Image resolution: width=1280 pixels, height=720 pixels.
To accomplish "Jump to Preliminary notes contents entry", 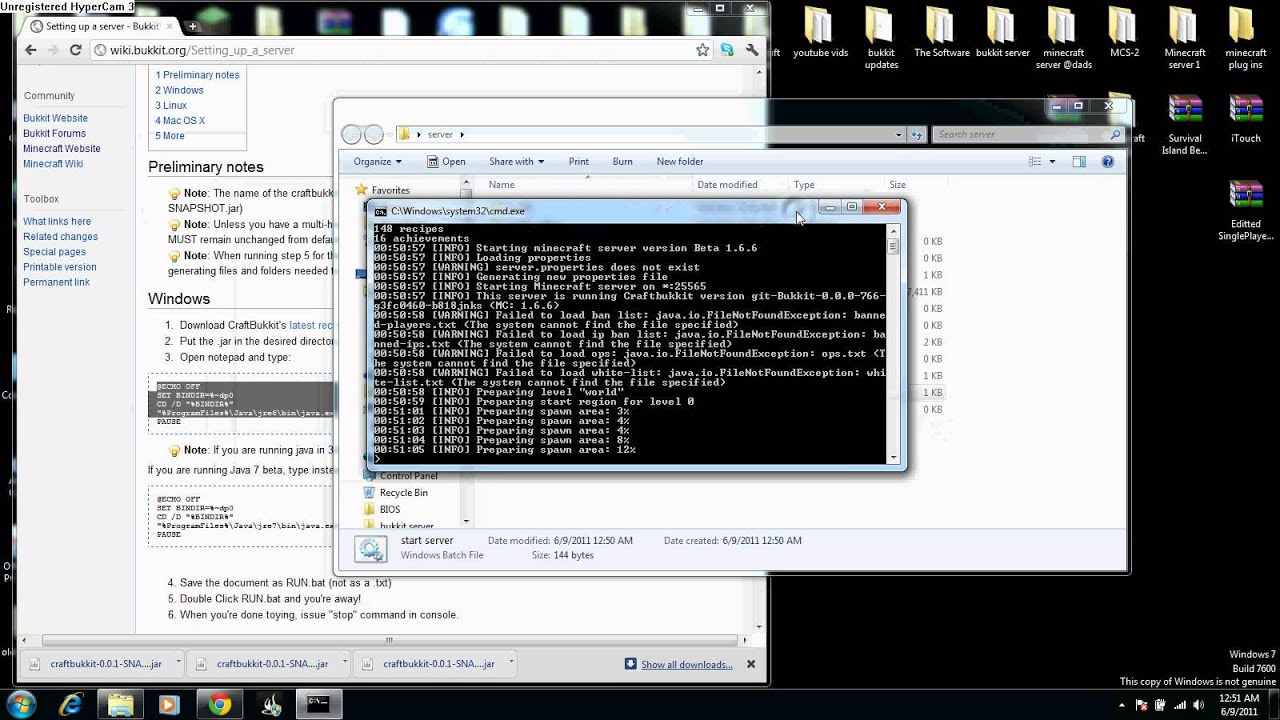I will click(x=197, y=75).
